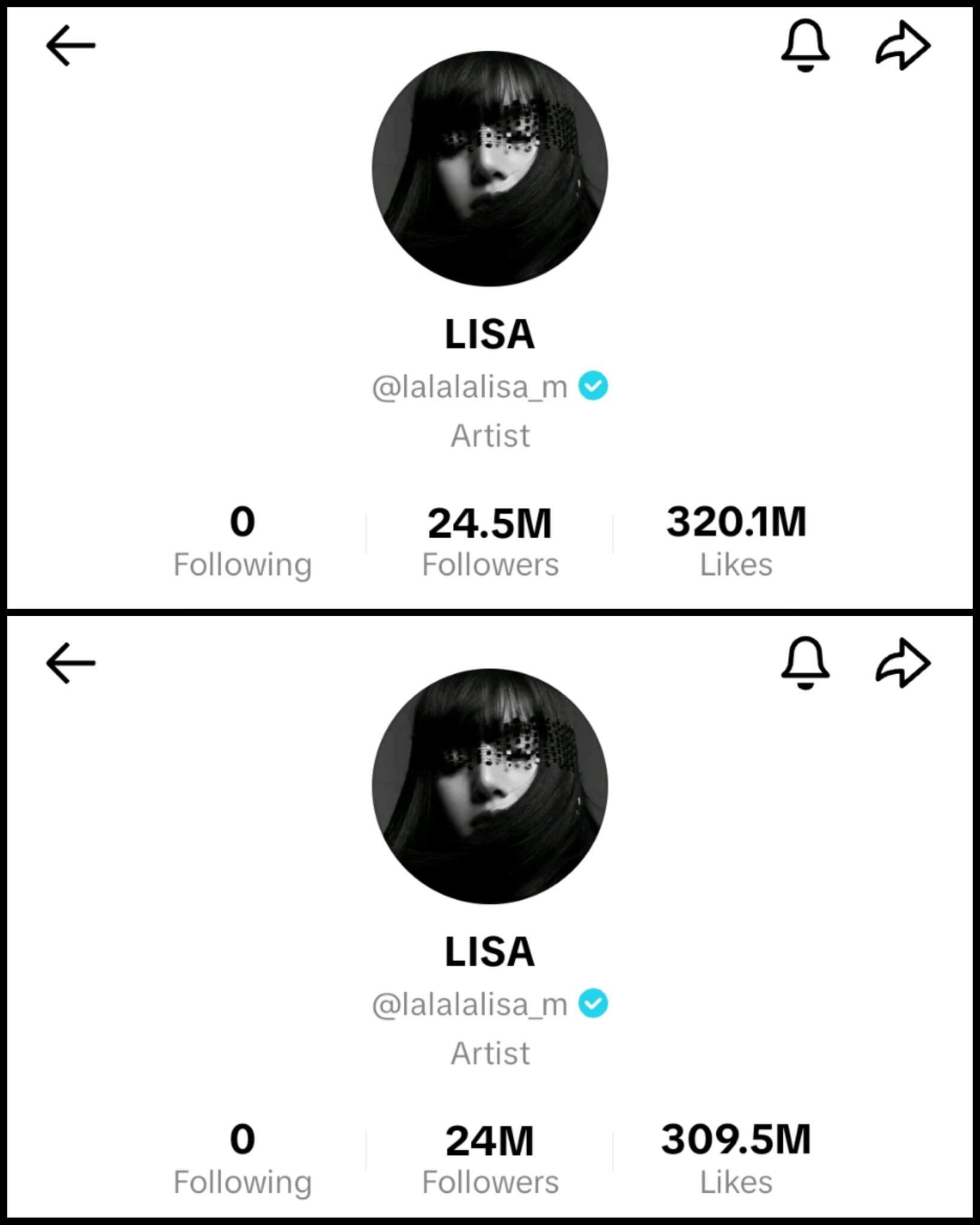Tap the notification bell in bottom profile

[x=805, y=663]
